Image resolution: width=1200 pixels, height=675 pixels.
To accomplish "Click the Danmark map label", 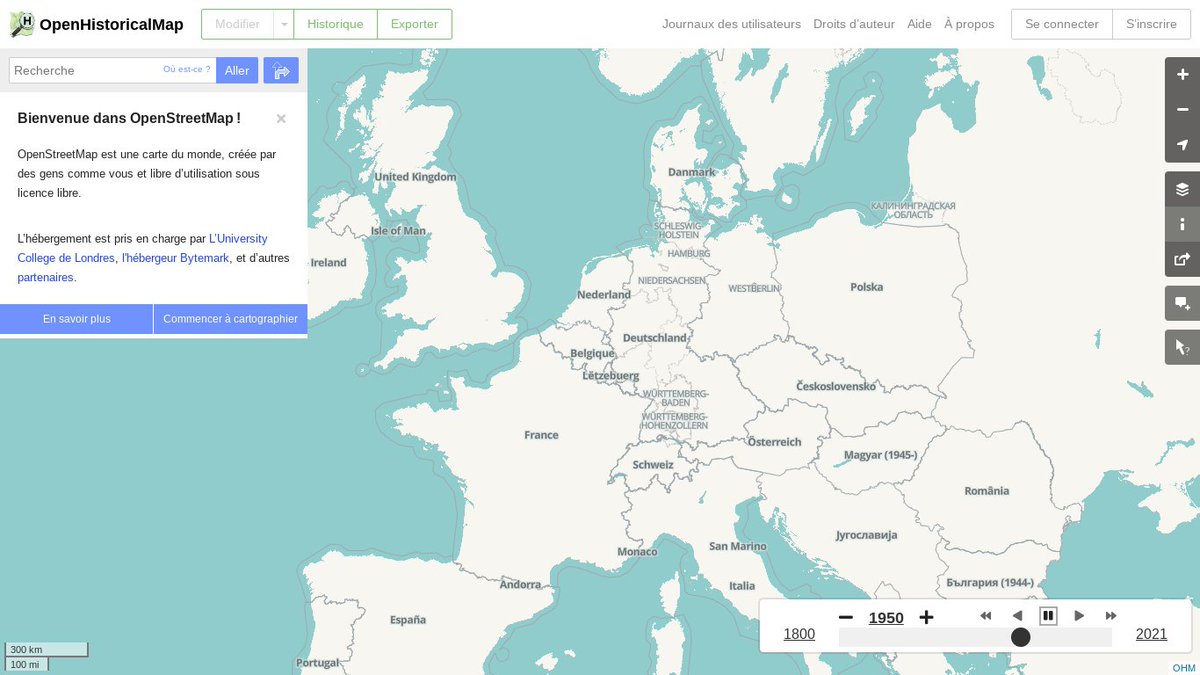I will coord(692,172).
